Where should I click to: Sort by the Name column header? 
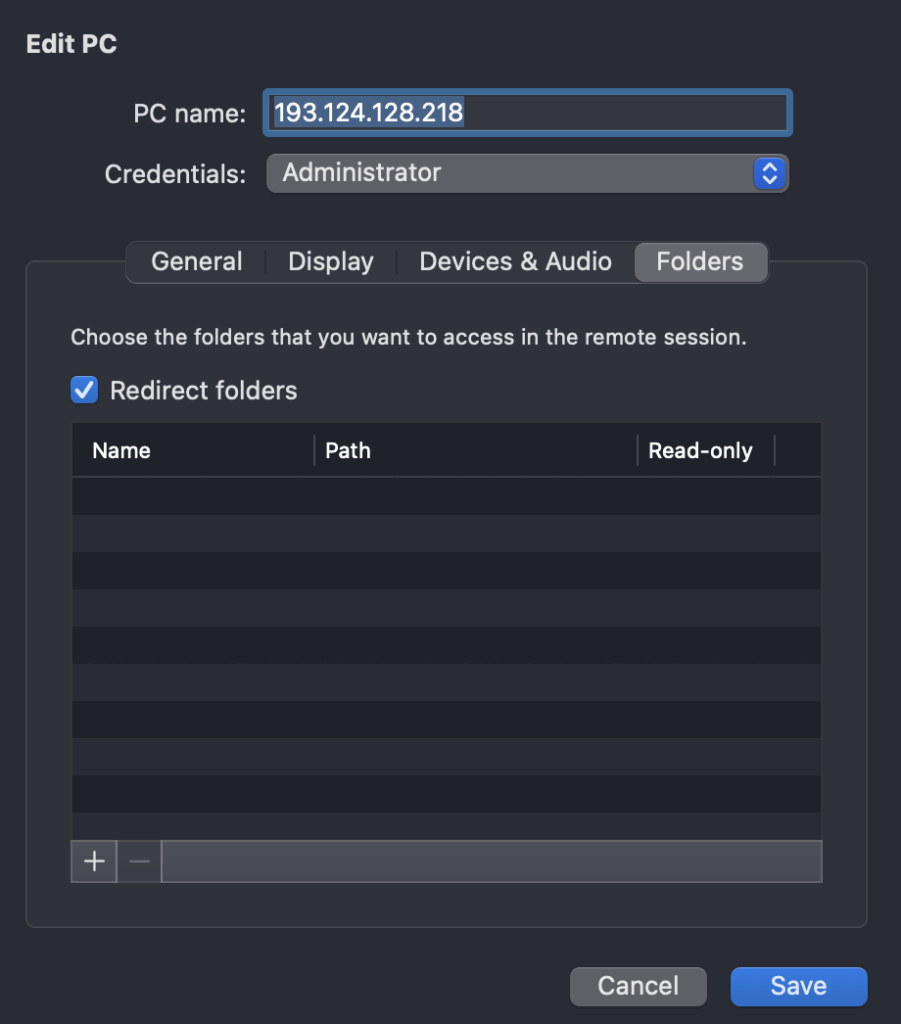(x=193, y=450)
